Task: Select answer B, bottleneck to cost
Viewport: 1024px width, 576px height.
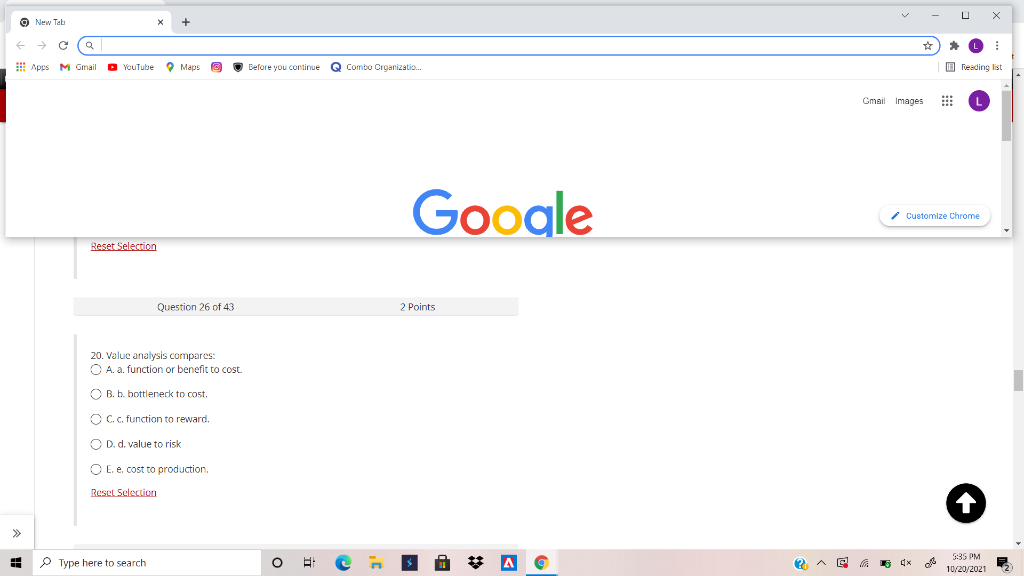Action: 95,394
